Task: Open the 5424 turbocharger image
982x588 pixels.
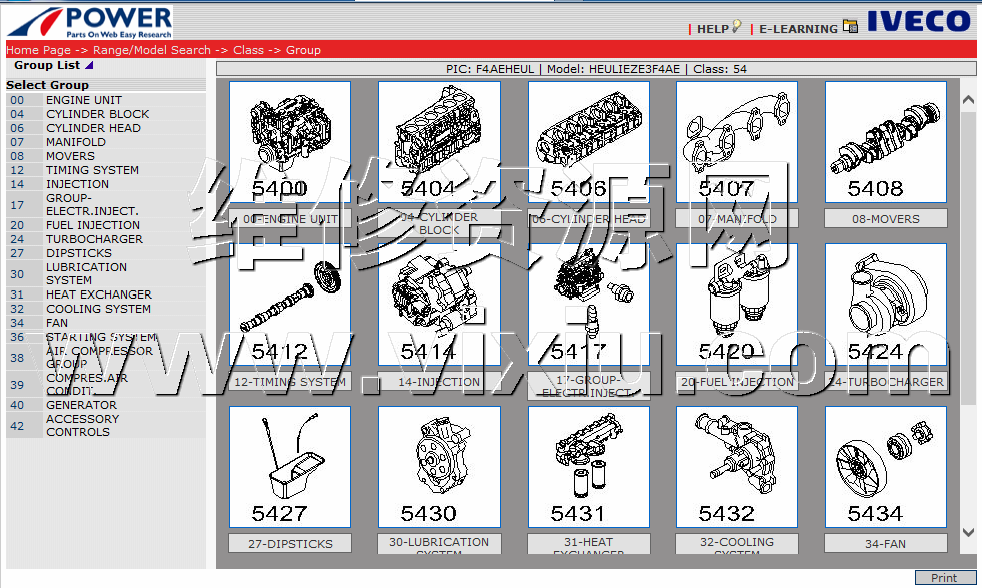Action: click(885, 304)
